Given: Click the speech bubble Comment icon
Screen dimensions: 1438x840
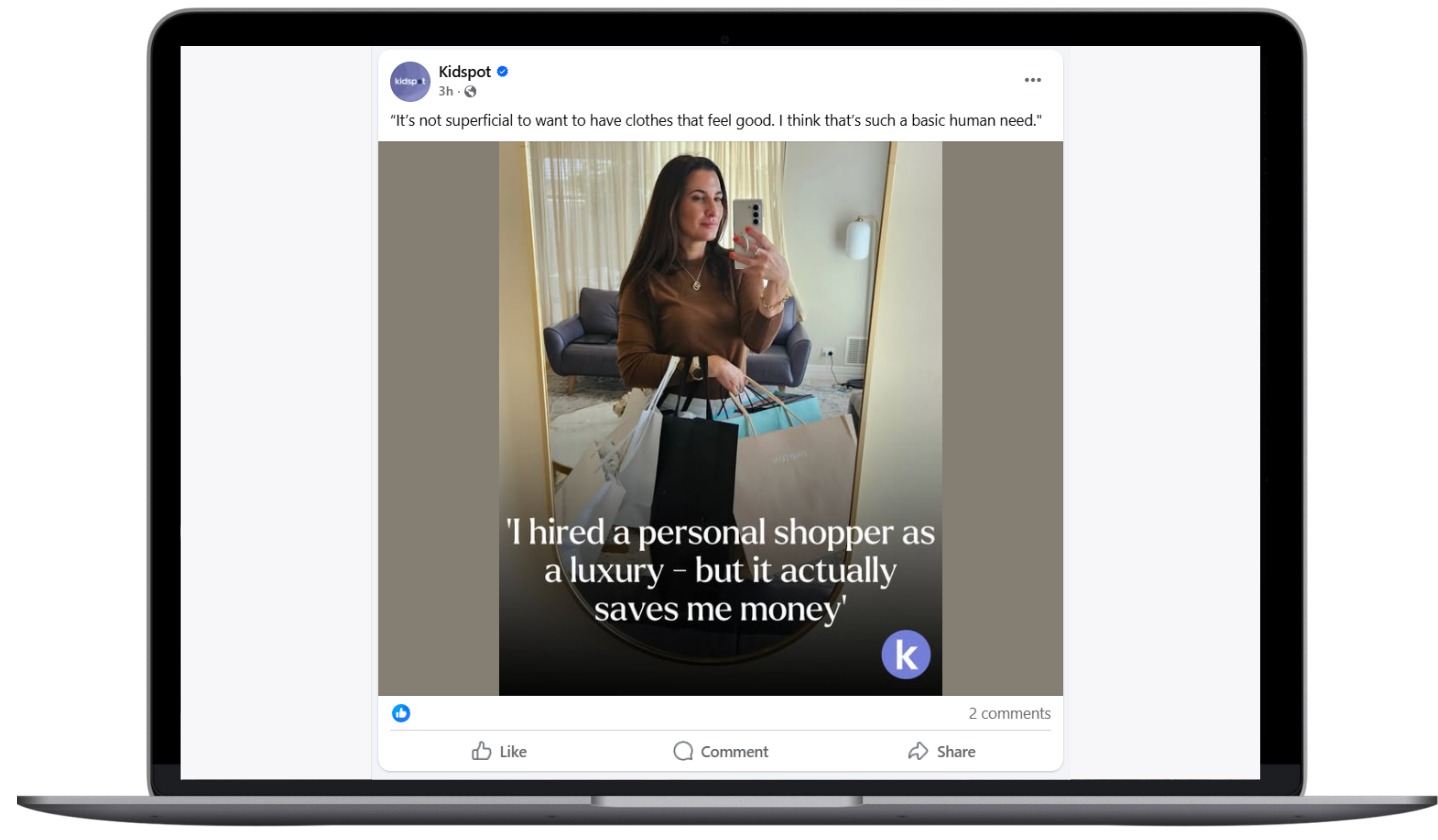Looking at the screenshot, I should point(683,751).
